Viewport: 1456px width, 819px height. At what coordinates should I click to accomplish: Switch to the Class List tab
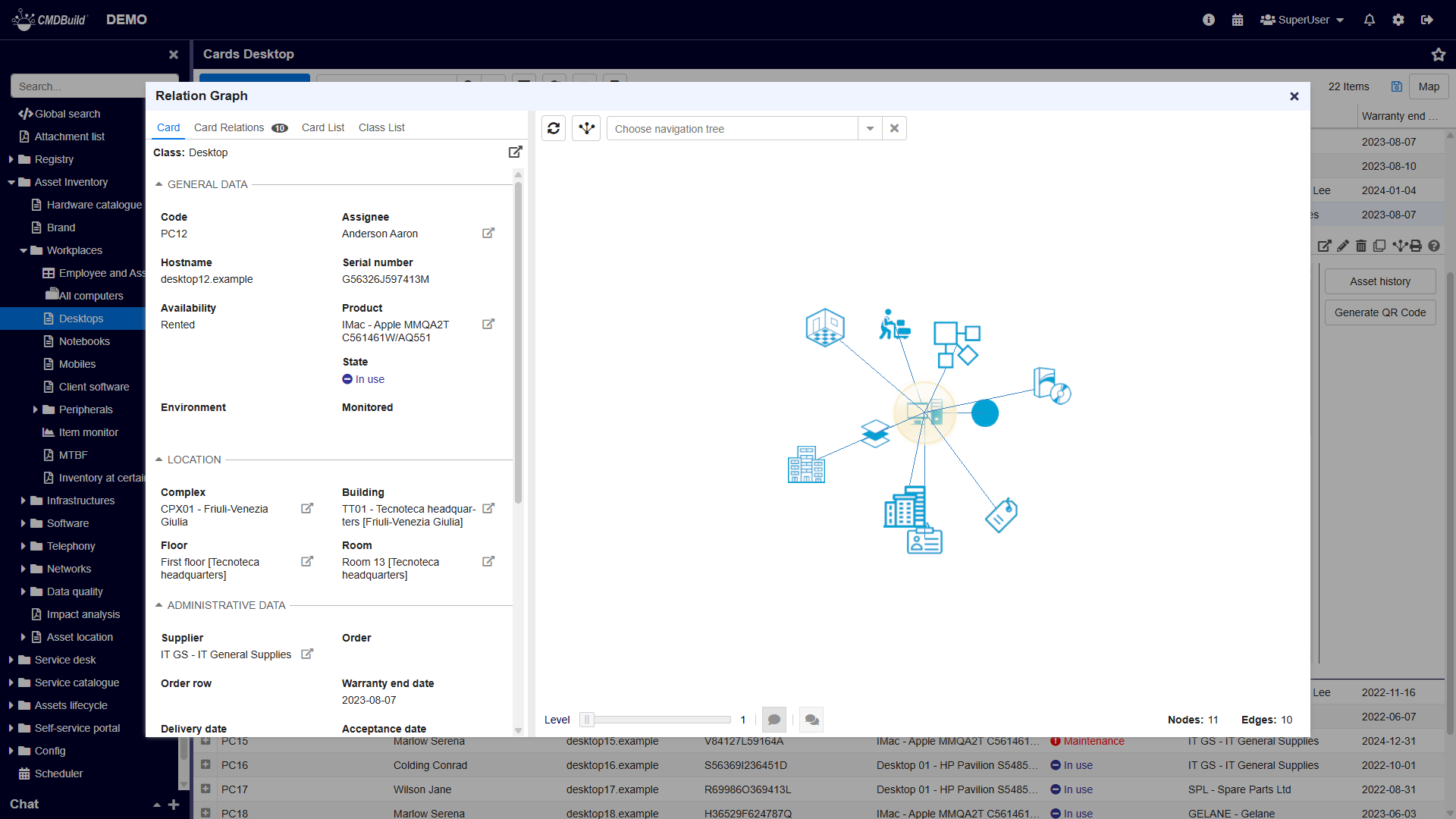381,127
